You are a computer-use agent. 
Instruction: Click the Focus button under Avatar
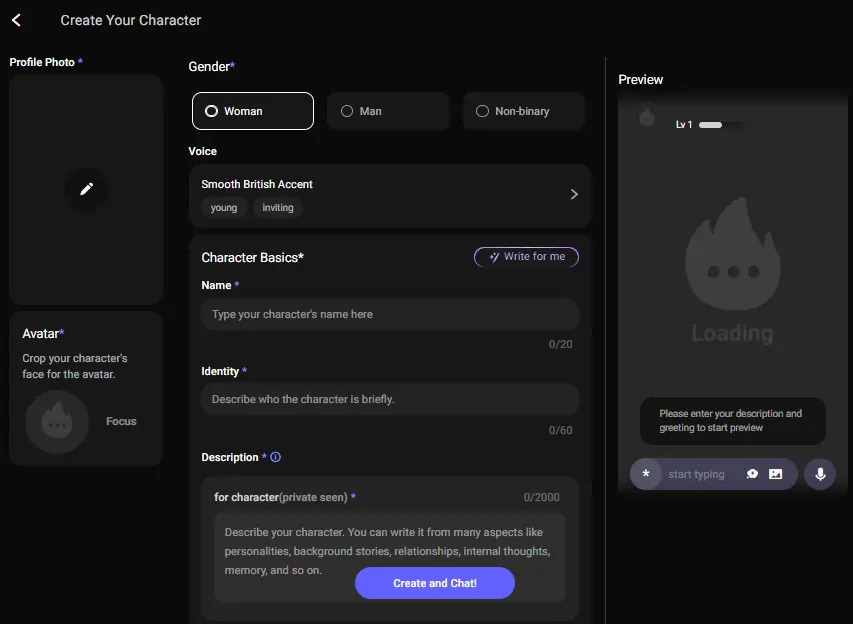(121, 421)
